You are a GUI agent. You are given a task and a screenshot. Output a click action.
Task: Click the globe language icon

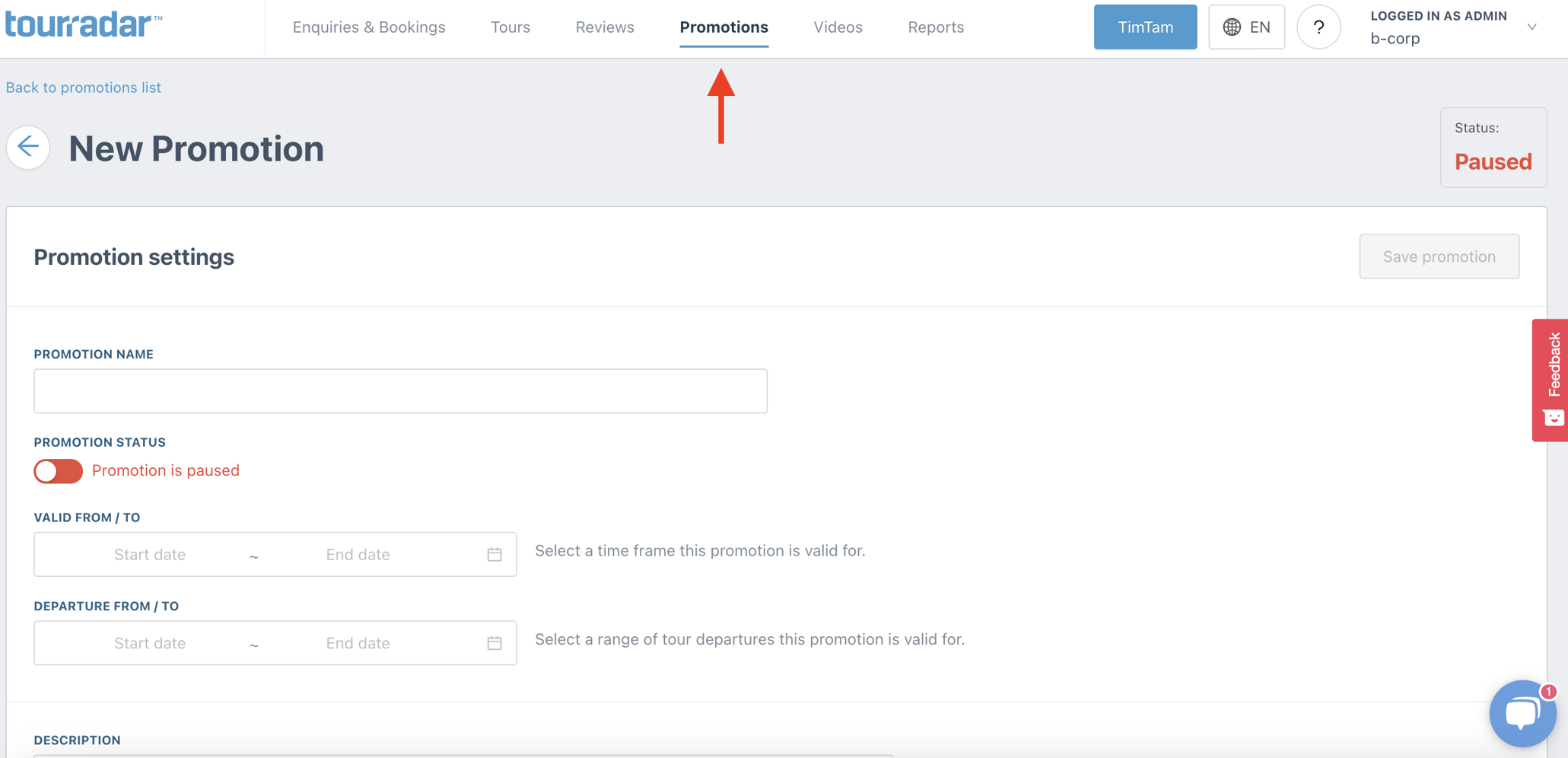[1230, 27]
